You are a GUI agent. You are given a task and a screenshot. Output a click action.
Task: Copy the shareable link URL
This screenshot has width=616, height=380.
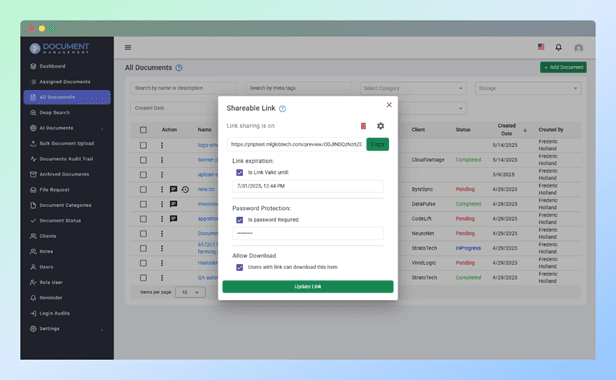[x=378, y=144]
